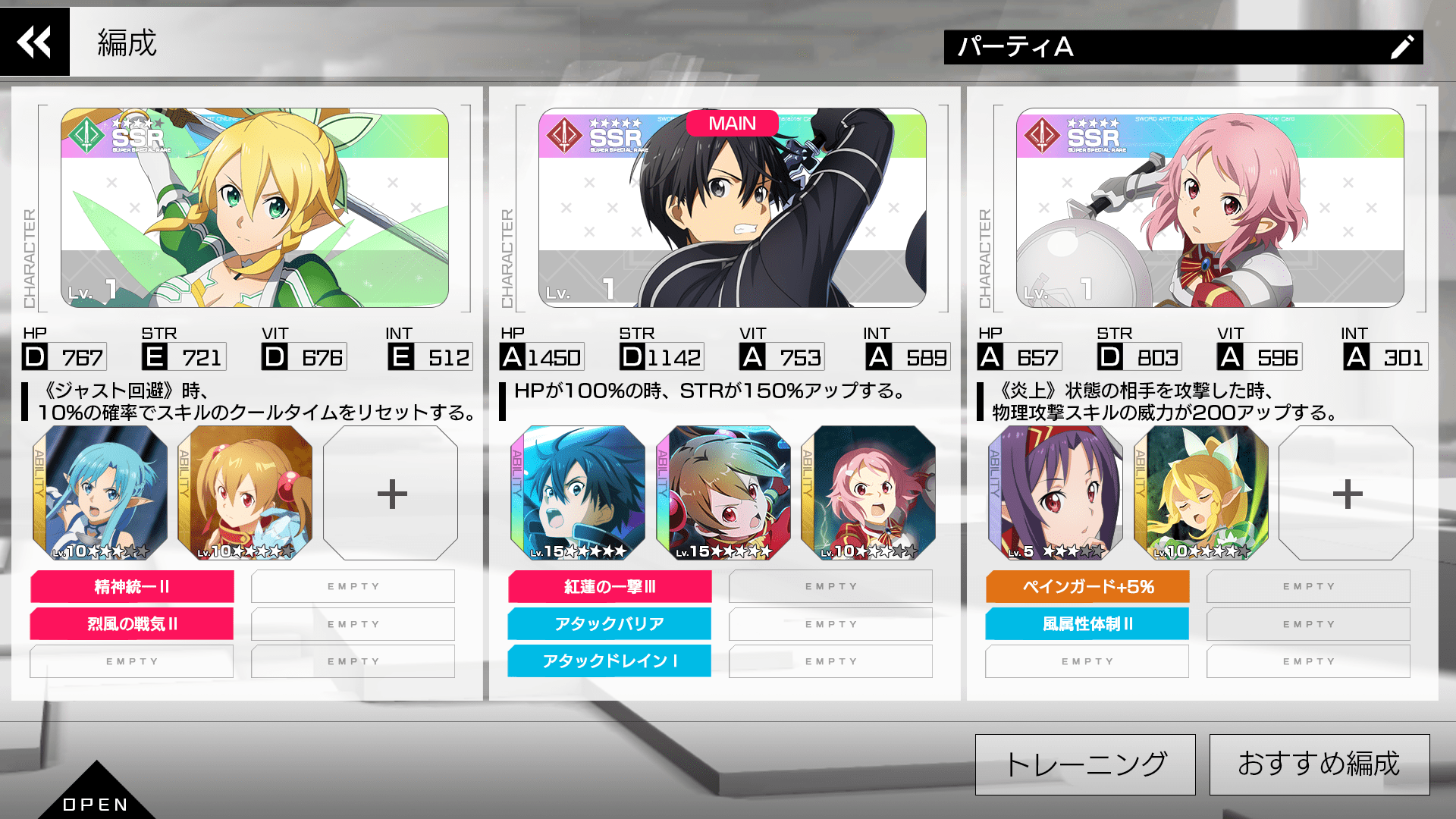Select Yuuki Lv.5 ability card
The height and width of the screenshot is (819, 1456).
1056,493
